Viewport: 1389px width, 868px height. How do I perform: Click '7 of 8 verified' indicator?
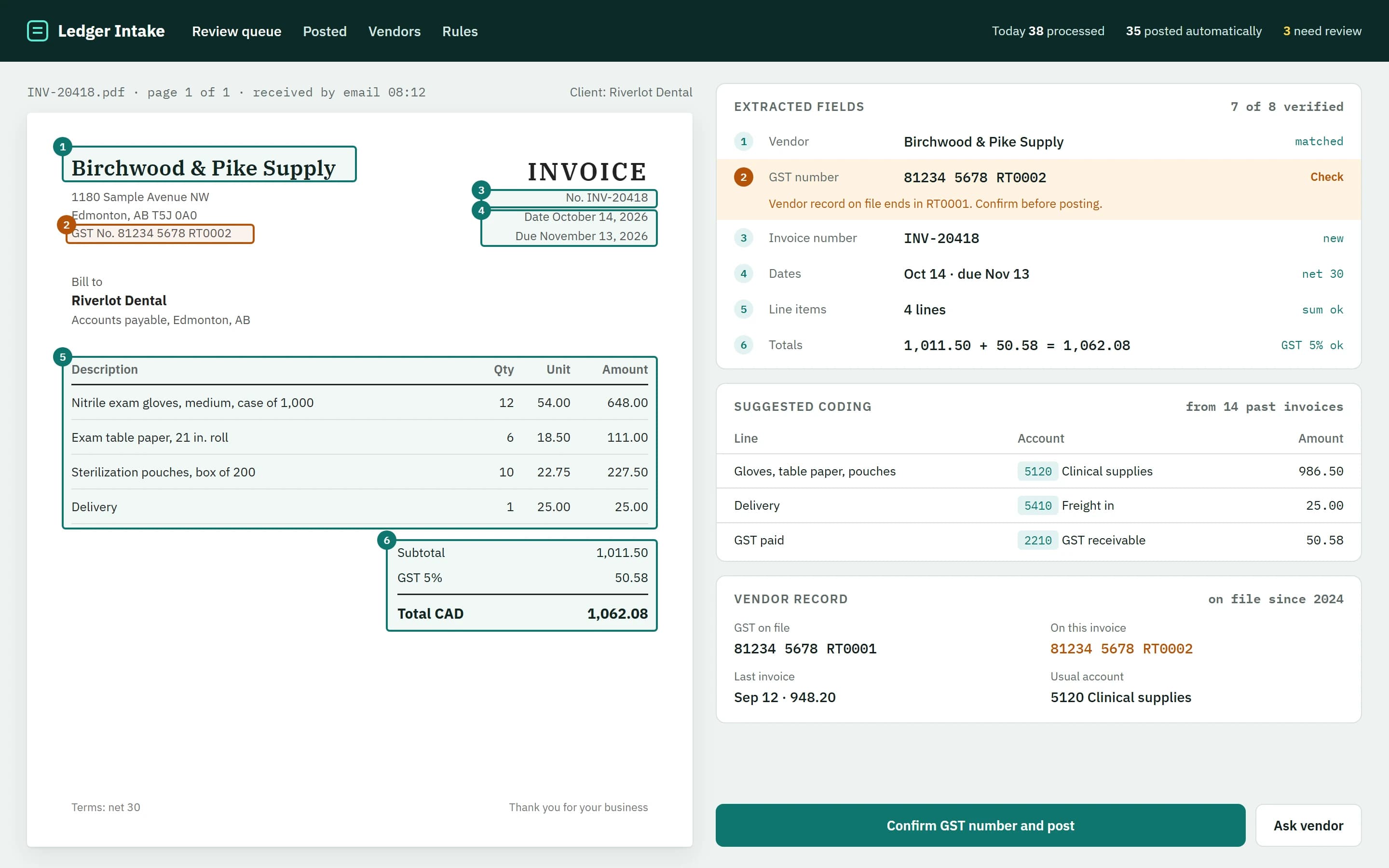[1287, 107]
